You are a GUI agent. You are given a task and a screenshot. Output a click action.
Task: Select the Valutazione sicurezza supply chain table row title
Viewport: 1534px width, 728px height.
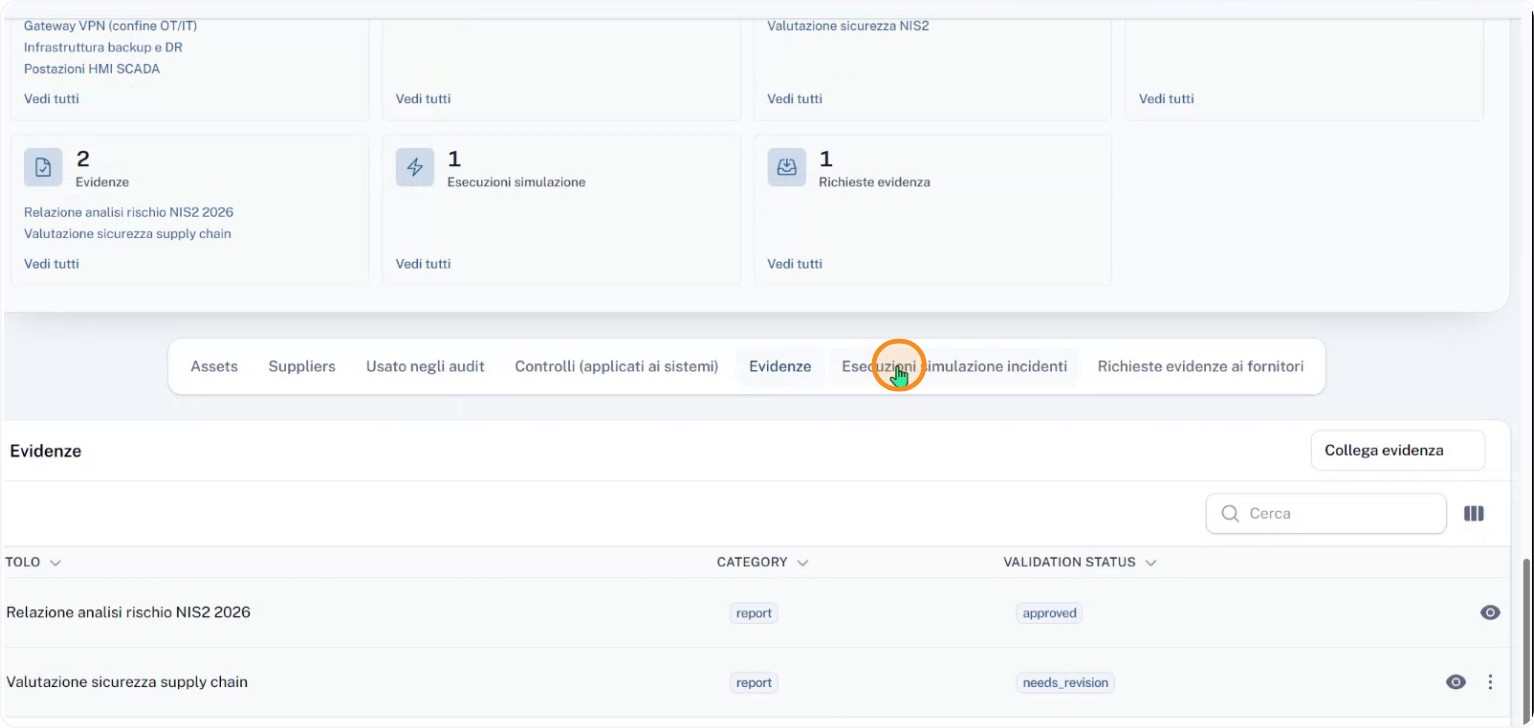(x=127, y=682)
